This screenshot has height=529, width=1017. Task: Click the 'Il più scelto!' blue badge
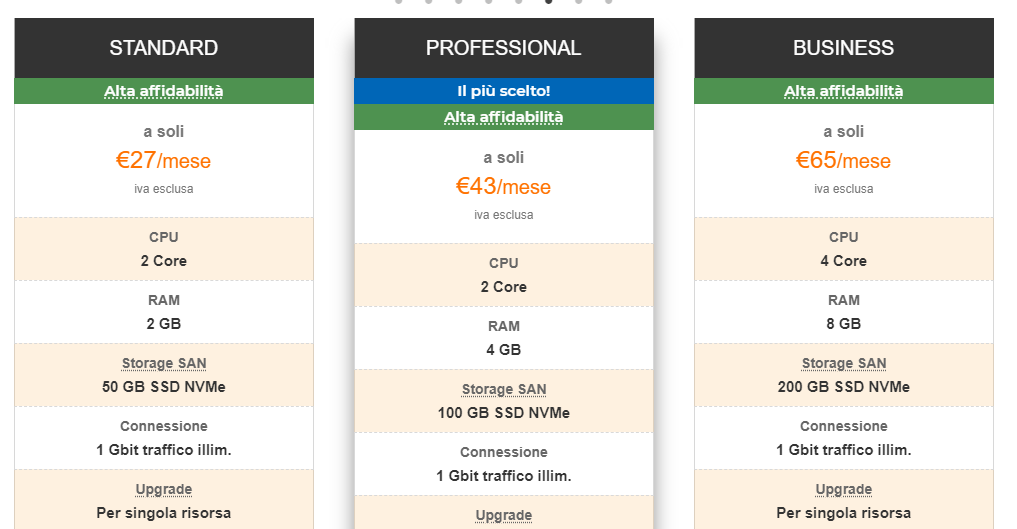[x=504, y=91]
